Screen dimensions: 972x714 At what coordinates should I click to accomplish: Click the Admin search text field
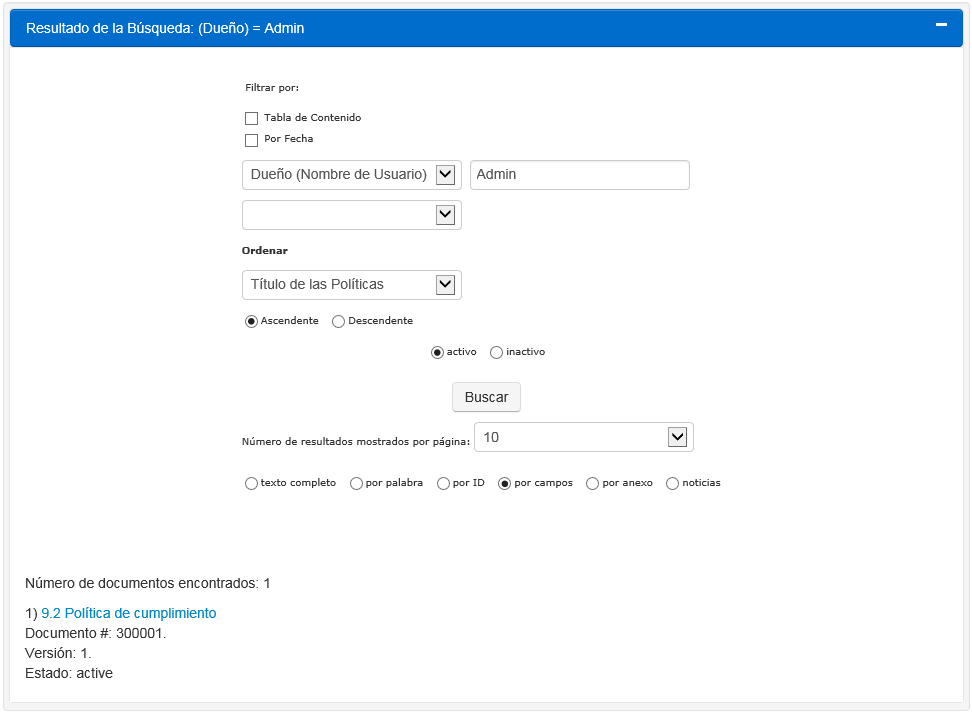click(579, 175)
